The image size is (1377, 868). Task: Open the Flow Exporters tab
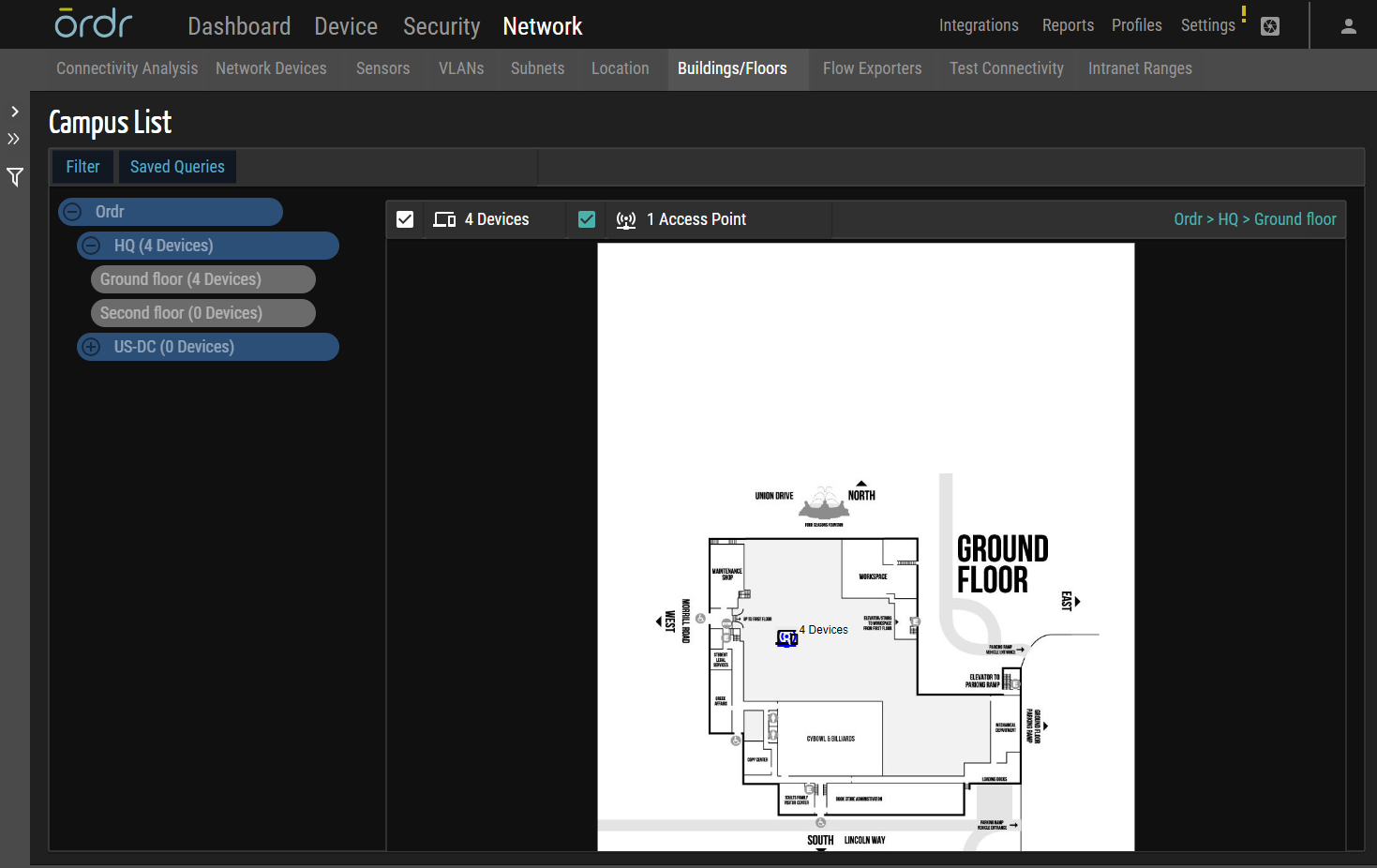coord(872,68)
